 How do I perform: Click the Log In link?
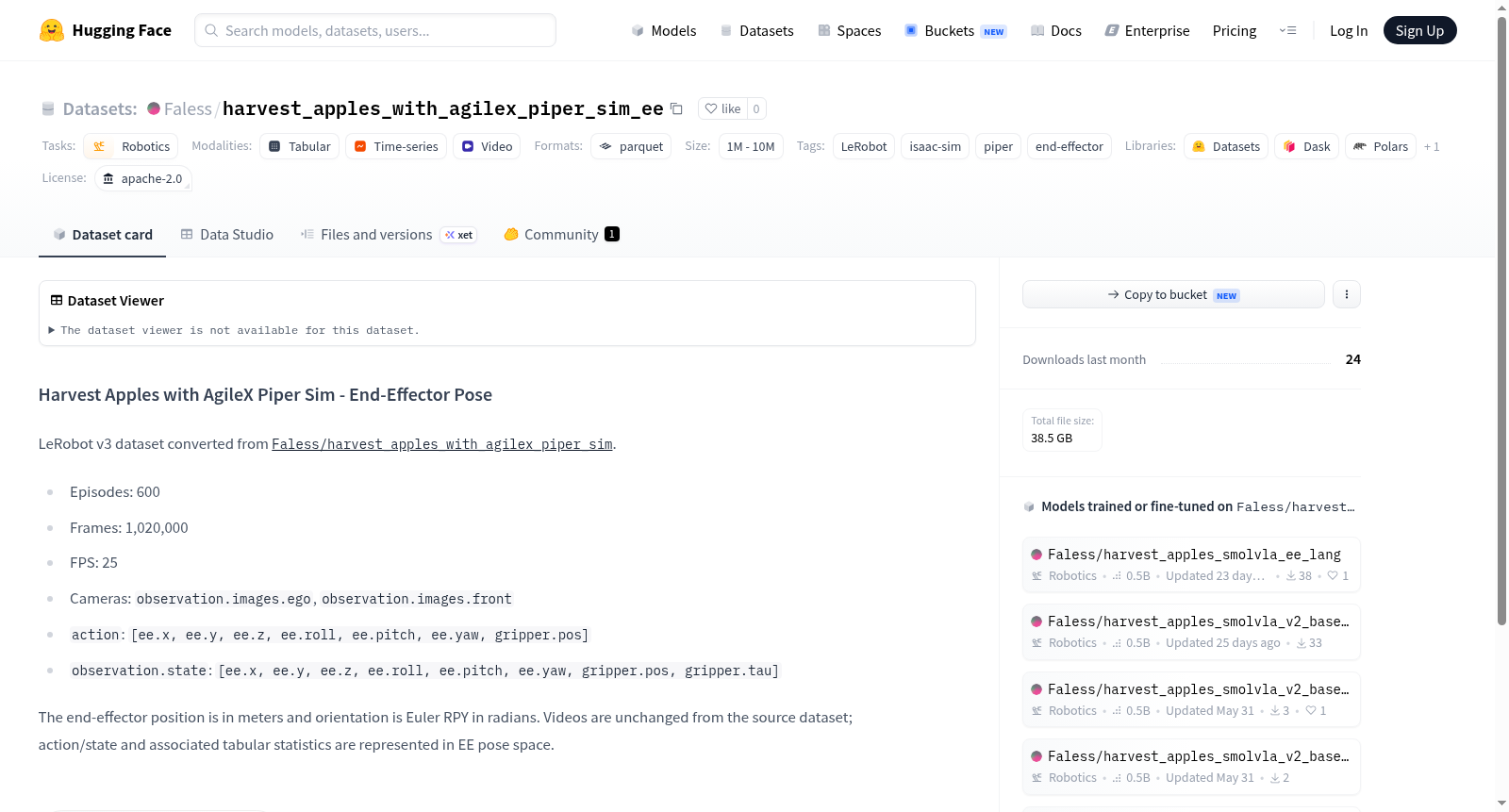1349,30
